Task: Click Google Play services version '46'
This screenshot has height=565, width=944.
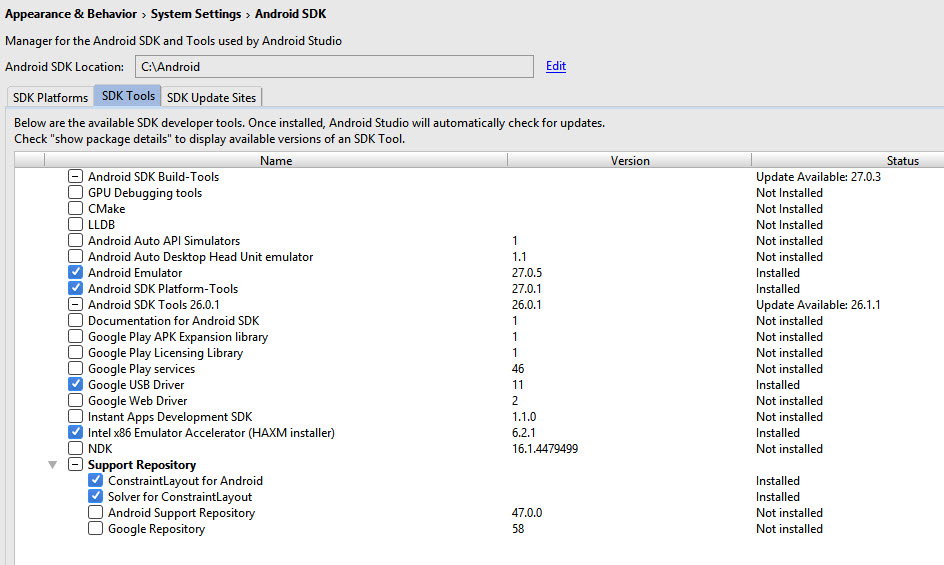Action: pyautogui.click(x=518, y=369)
